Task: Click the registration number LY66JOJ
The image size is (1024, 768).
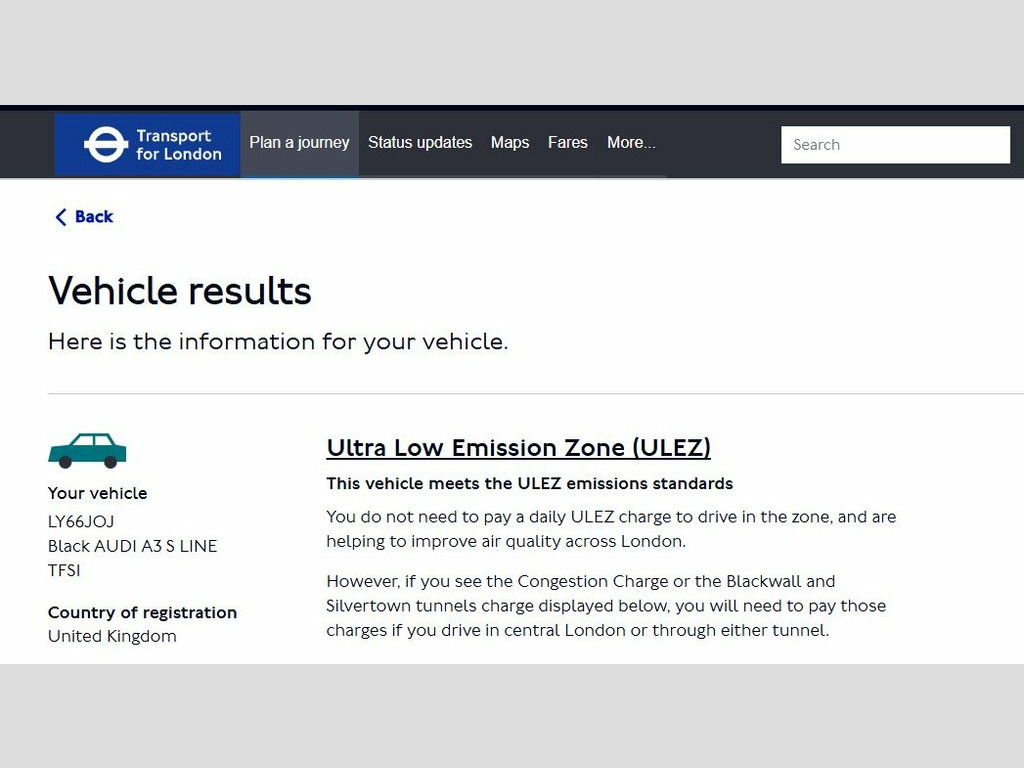Action: (x=81, y=522)
